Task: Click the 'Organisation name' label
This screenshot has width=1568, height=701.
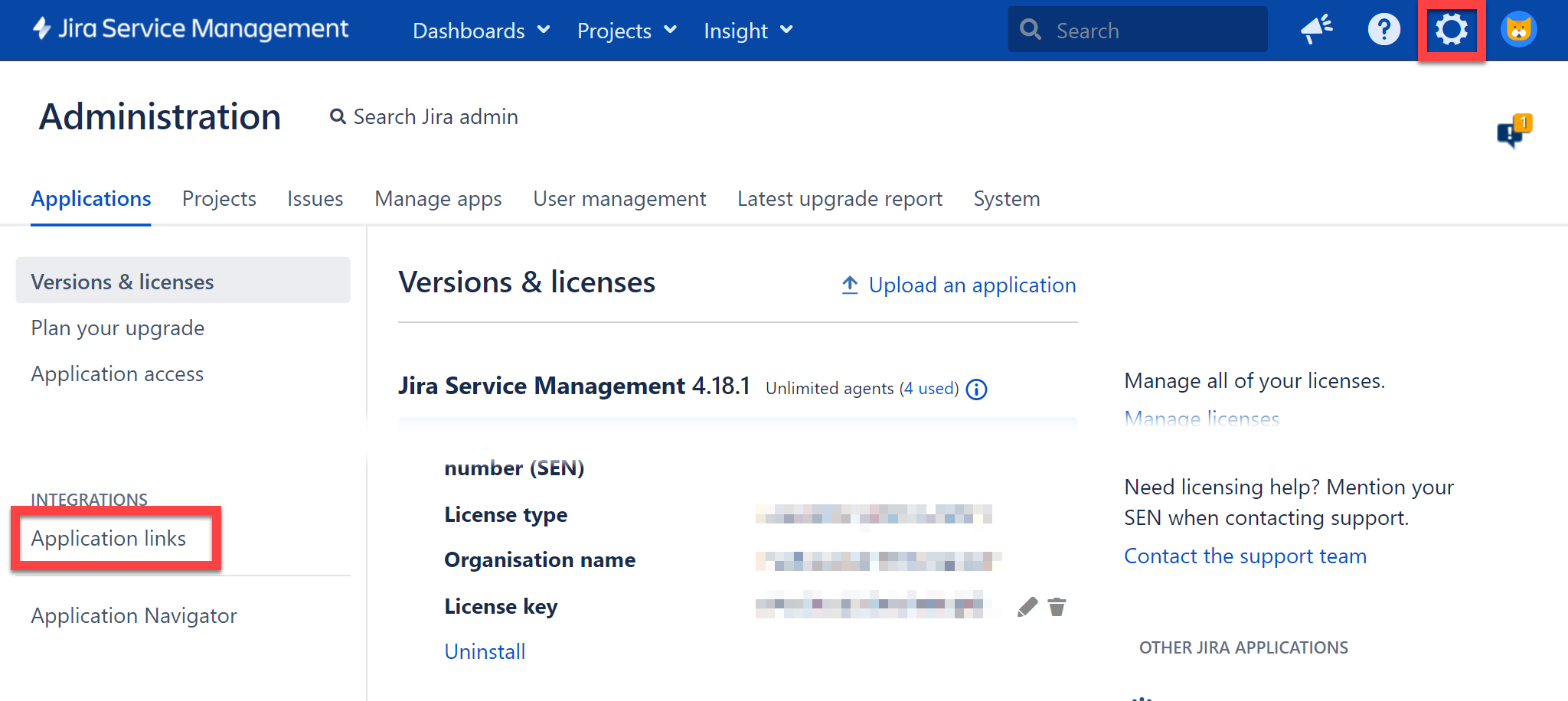Action: click(x=540, y=560)
